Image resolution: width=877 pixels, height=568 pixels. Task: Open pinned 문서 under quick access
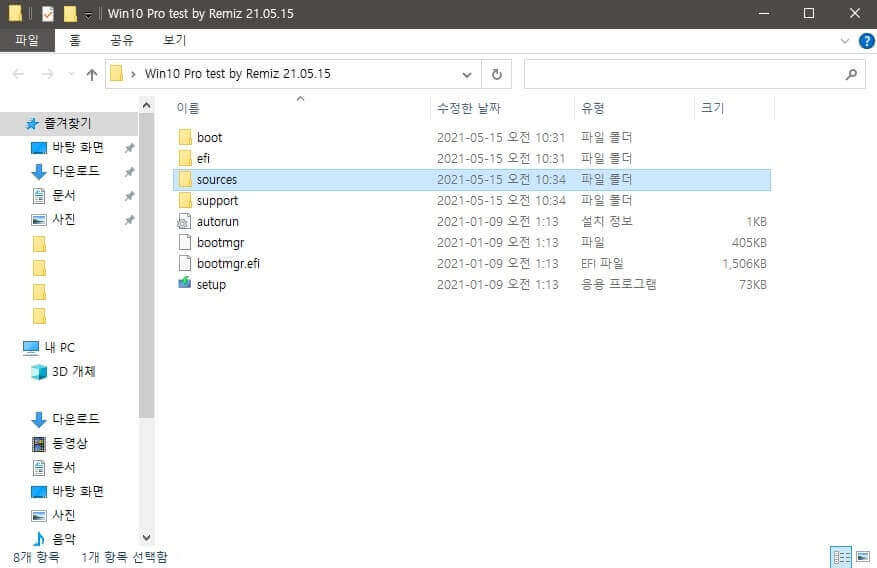[63, 195]
